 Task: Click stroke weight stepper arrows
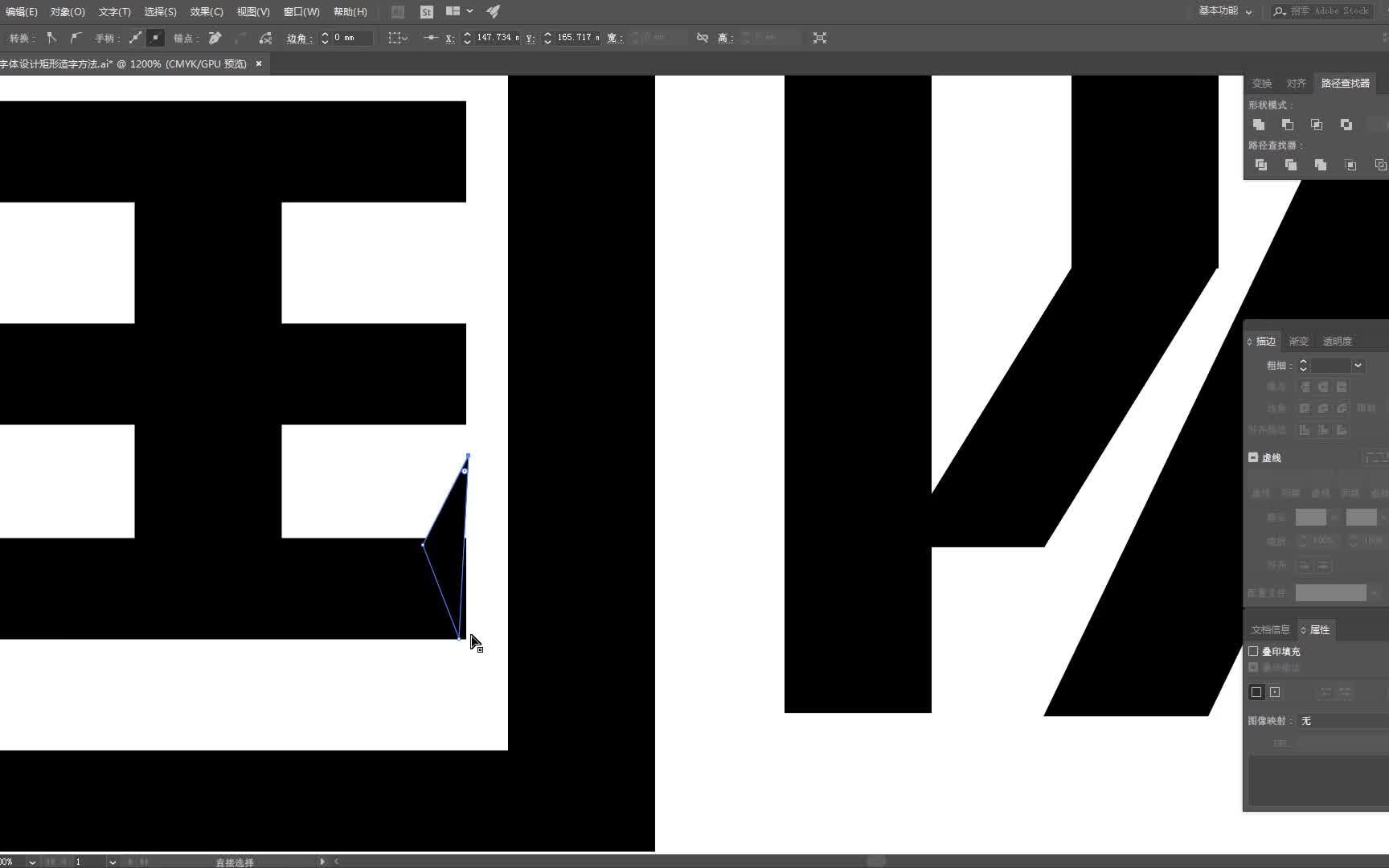1304,366
